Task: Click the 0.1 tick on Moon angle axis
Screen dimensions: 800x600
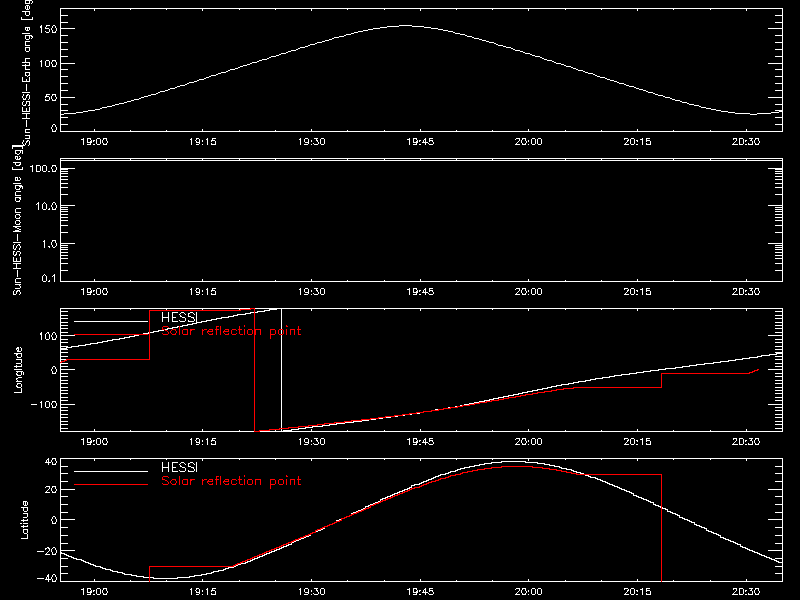Action: (x=49, y=278)
